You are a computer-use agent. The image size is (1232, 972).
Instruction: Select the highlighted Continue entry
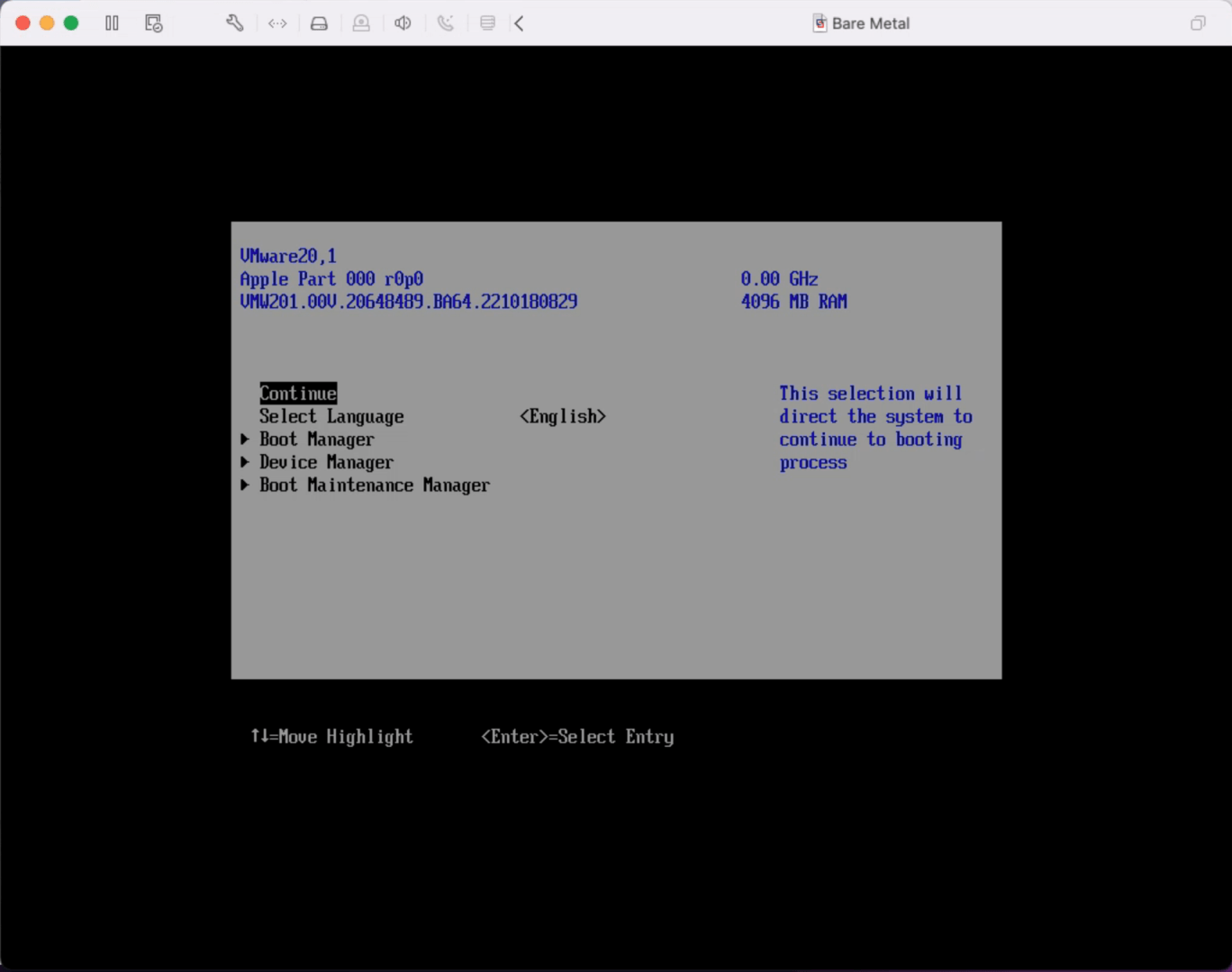[298, 394]
